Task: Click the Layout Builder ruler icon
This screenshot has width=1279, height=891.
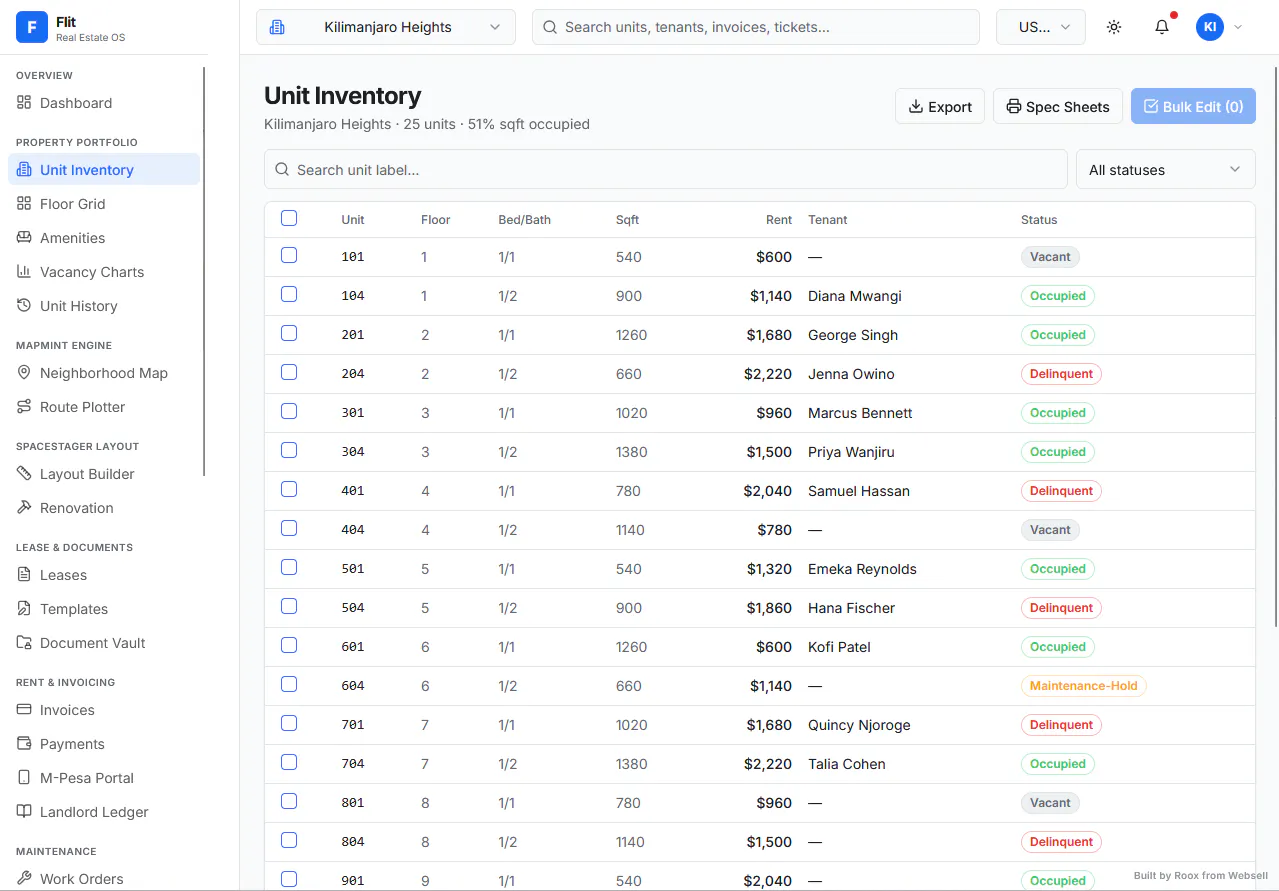Action: pyautogui.click(x=24, y=474)
